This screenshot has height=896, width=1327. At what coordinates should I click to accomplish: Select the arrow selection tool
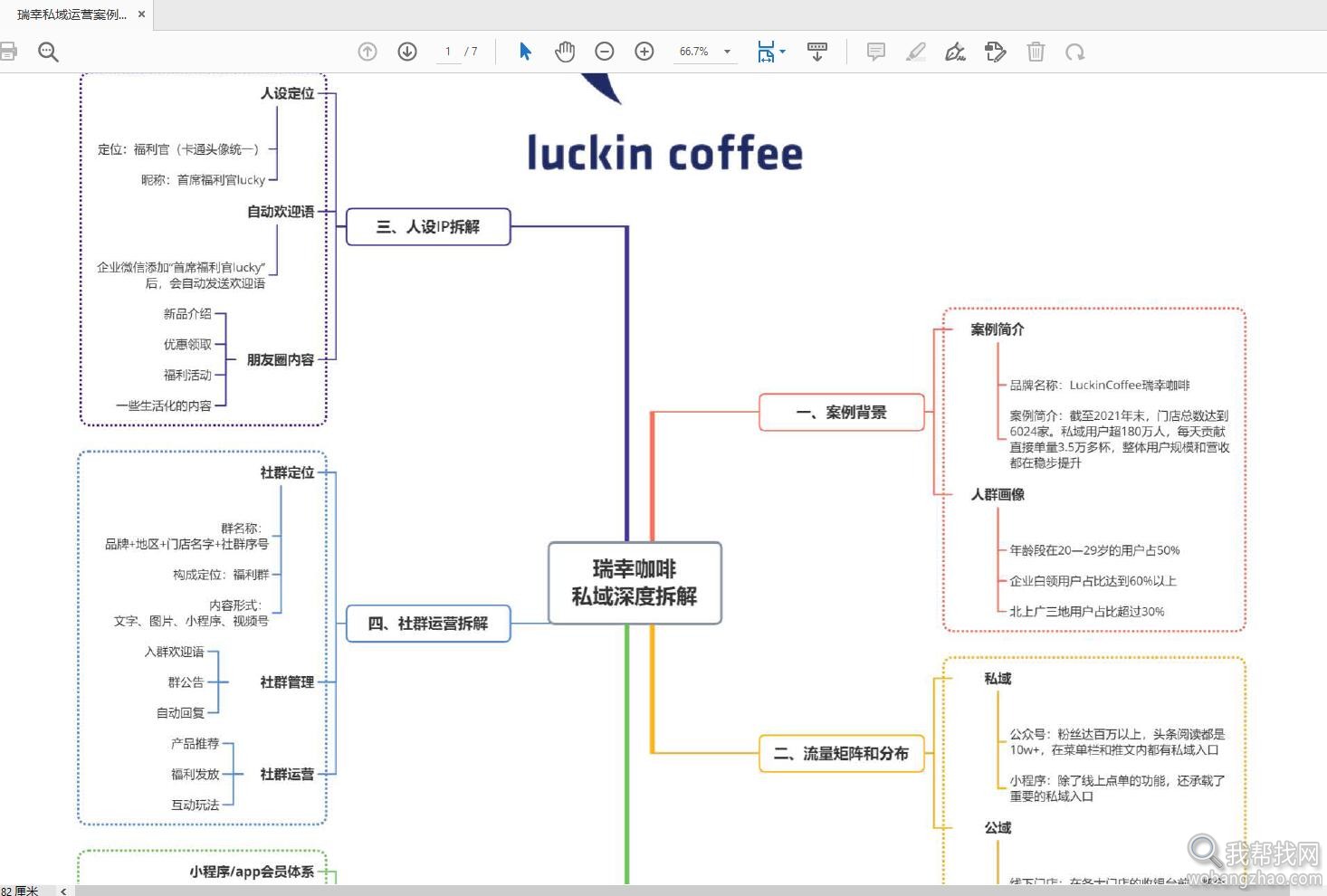(525, 52)
